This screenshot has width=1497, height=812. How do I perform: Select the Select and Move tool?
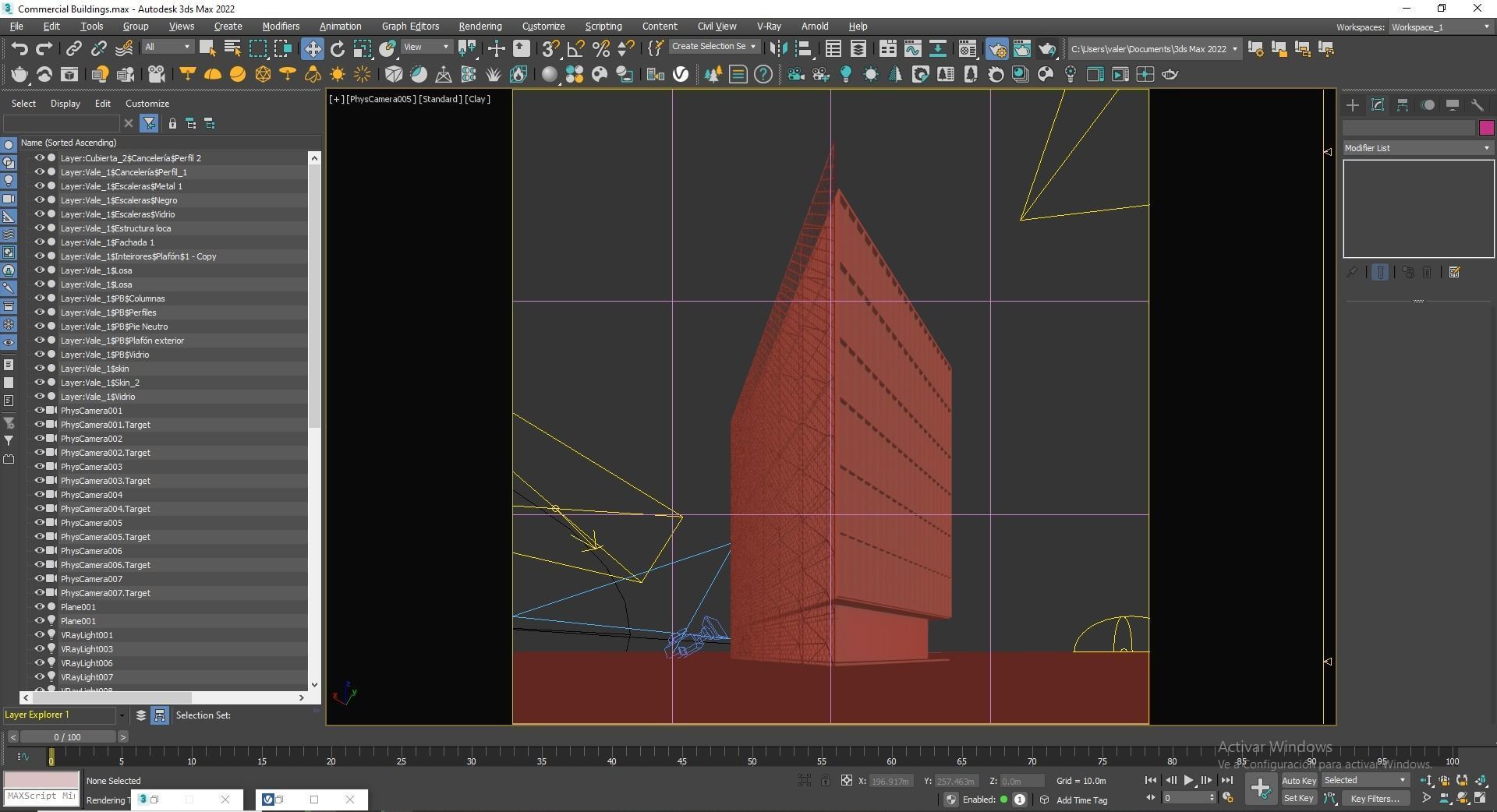[312, 49]
